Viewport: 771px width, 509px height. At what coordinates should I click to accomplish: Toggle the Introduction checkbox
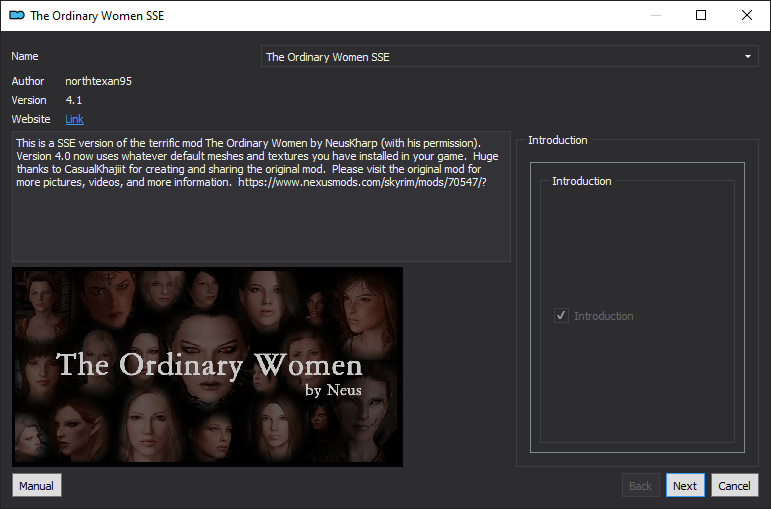pos(561,315)
